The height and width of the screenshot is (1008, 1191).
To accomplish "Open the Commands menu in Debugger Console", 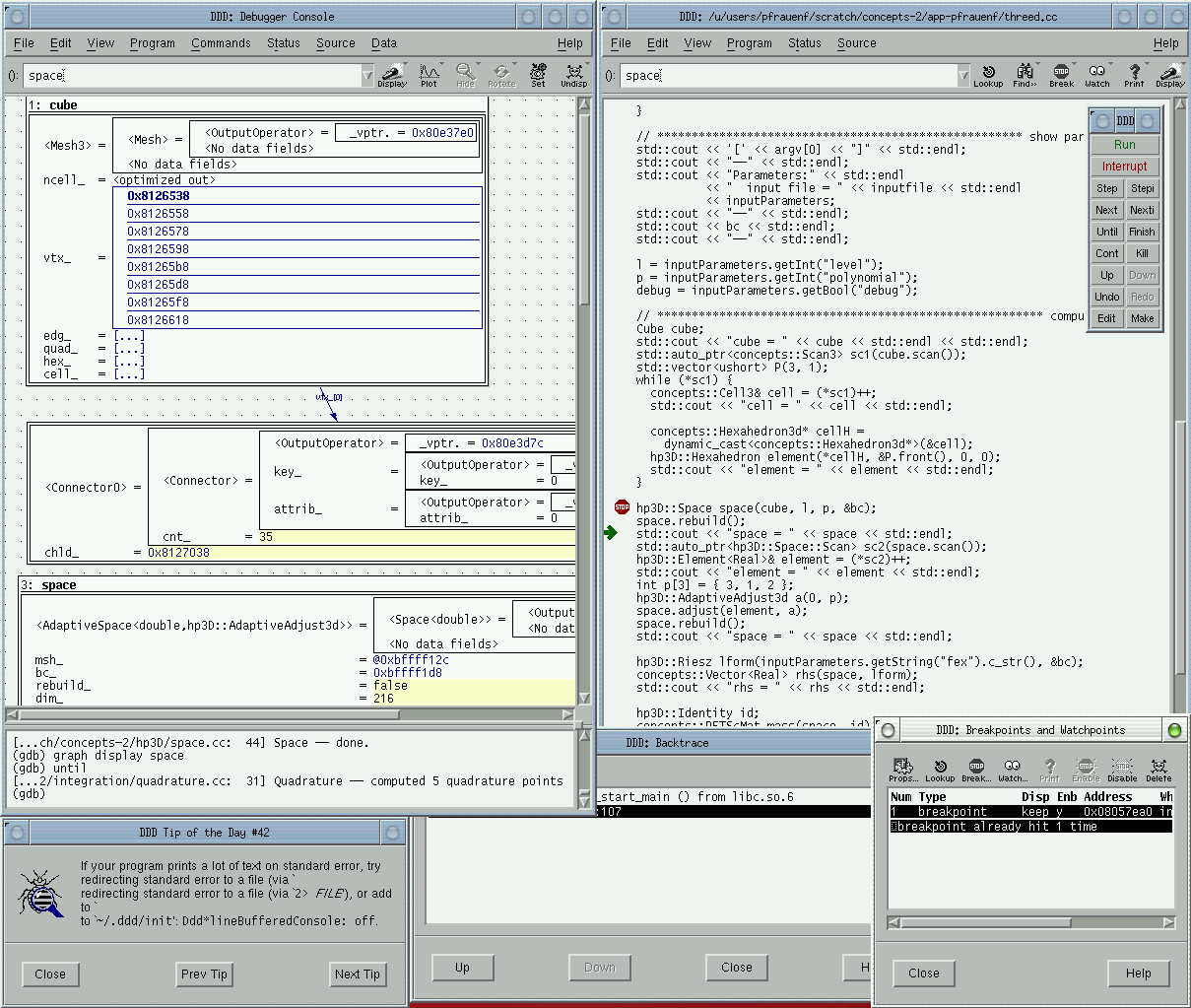I will click(x=221, y=43).
